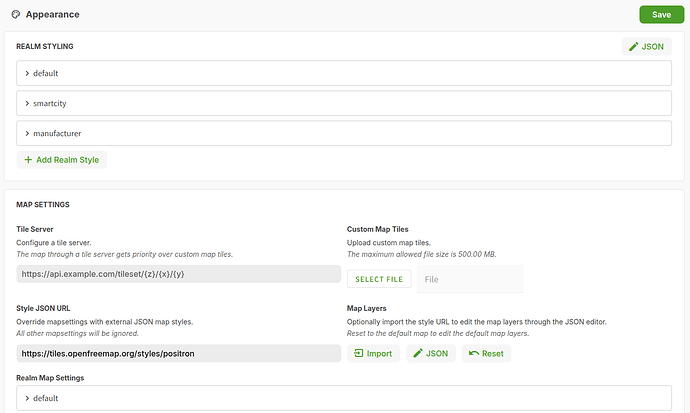Click the pencil icon in Realm Styling JSON
Screen dimensions: 690x413
(x=633, y=47)
